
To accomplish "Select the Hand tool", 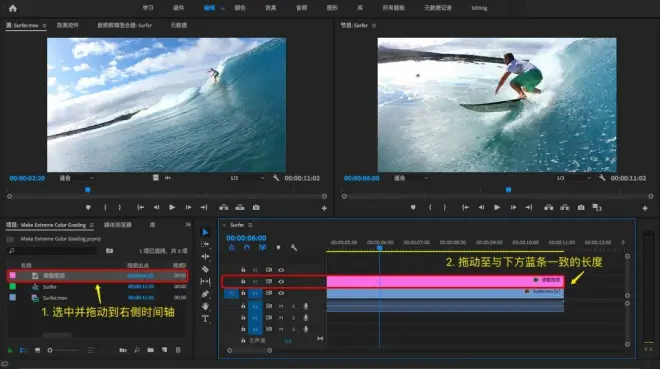I will [205, 306].
